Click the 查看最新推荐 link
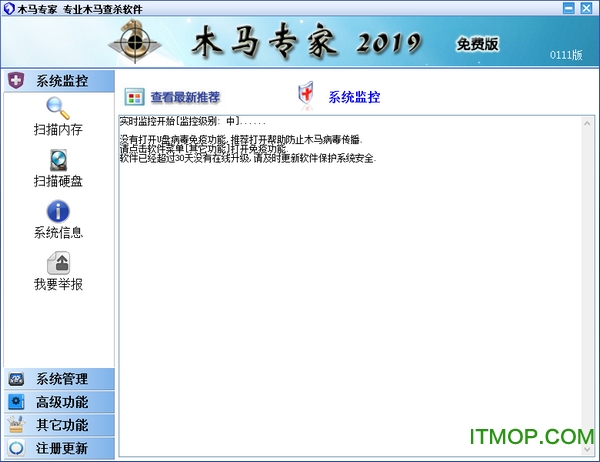The image size is (600, 462). tap(185, 97)
